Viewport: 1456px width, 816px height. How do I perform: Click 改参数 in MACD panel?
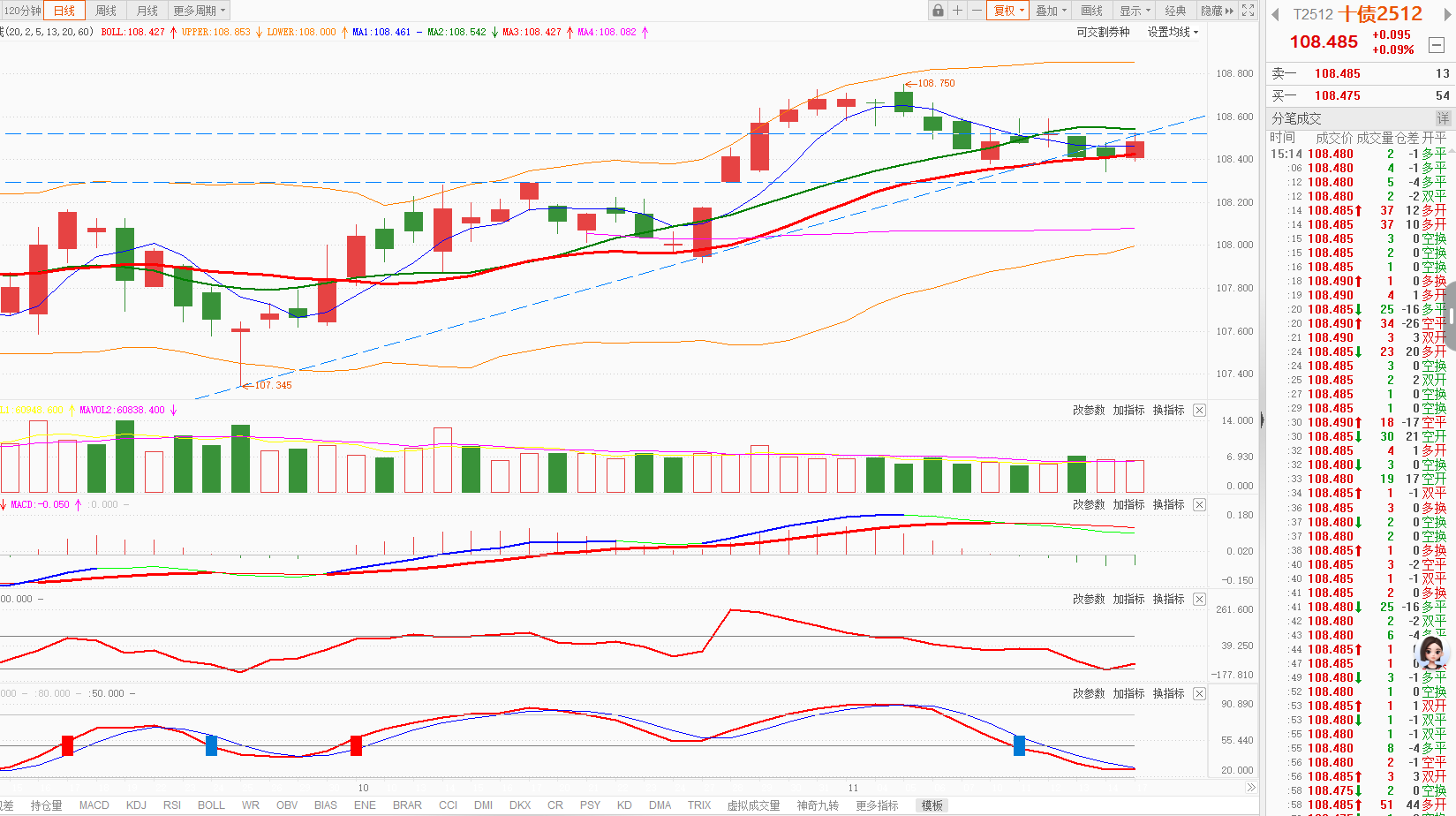pos(1089,504)
